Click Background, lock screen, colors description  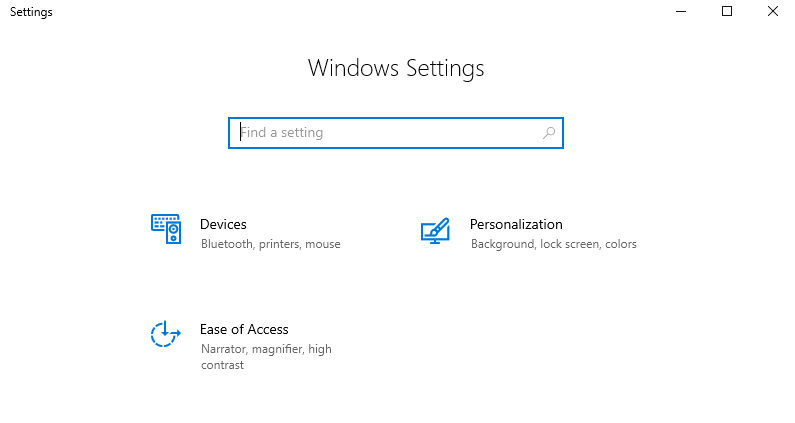(x=554, y=244)
